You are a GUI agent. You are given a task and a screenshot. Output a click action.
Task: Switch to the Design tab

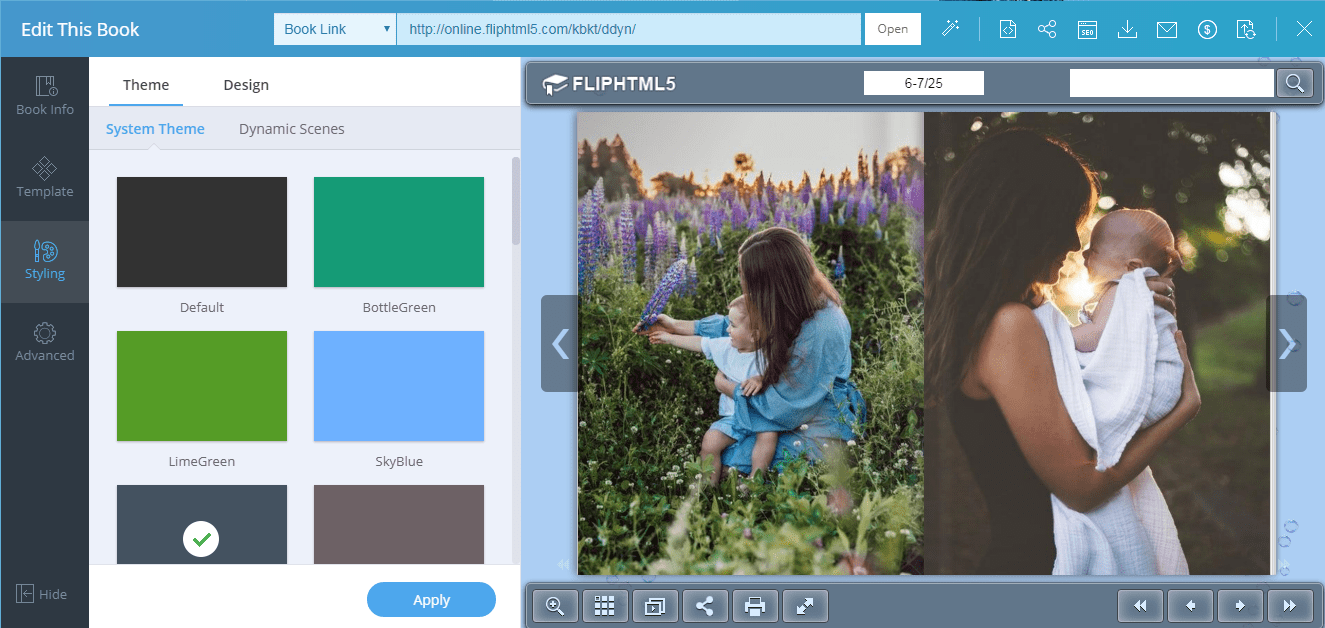[245, 84]
